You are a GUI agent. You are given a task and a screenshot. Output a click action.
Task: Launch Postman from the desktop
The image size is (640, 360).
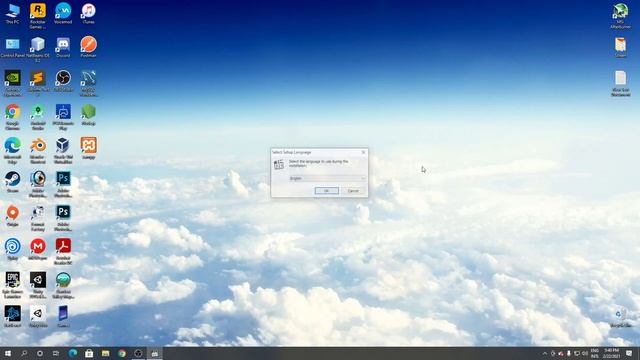pyautogui.click(x=89, y=47)
